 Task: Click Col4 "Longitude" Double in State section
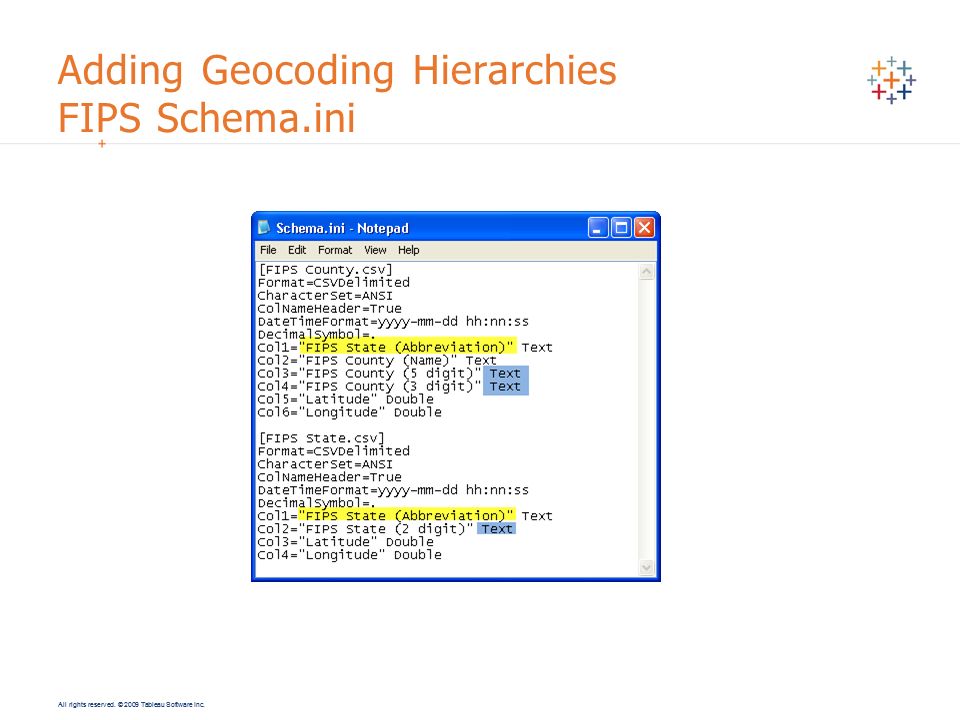point(350,555)
